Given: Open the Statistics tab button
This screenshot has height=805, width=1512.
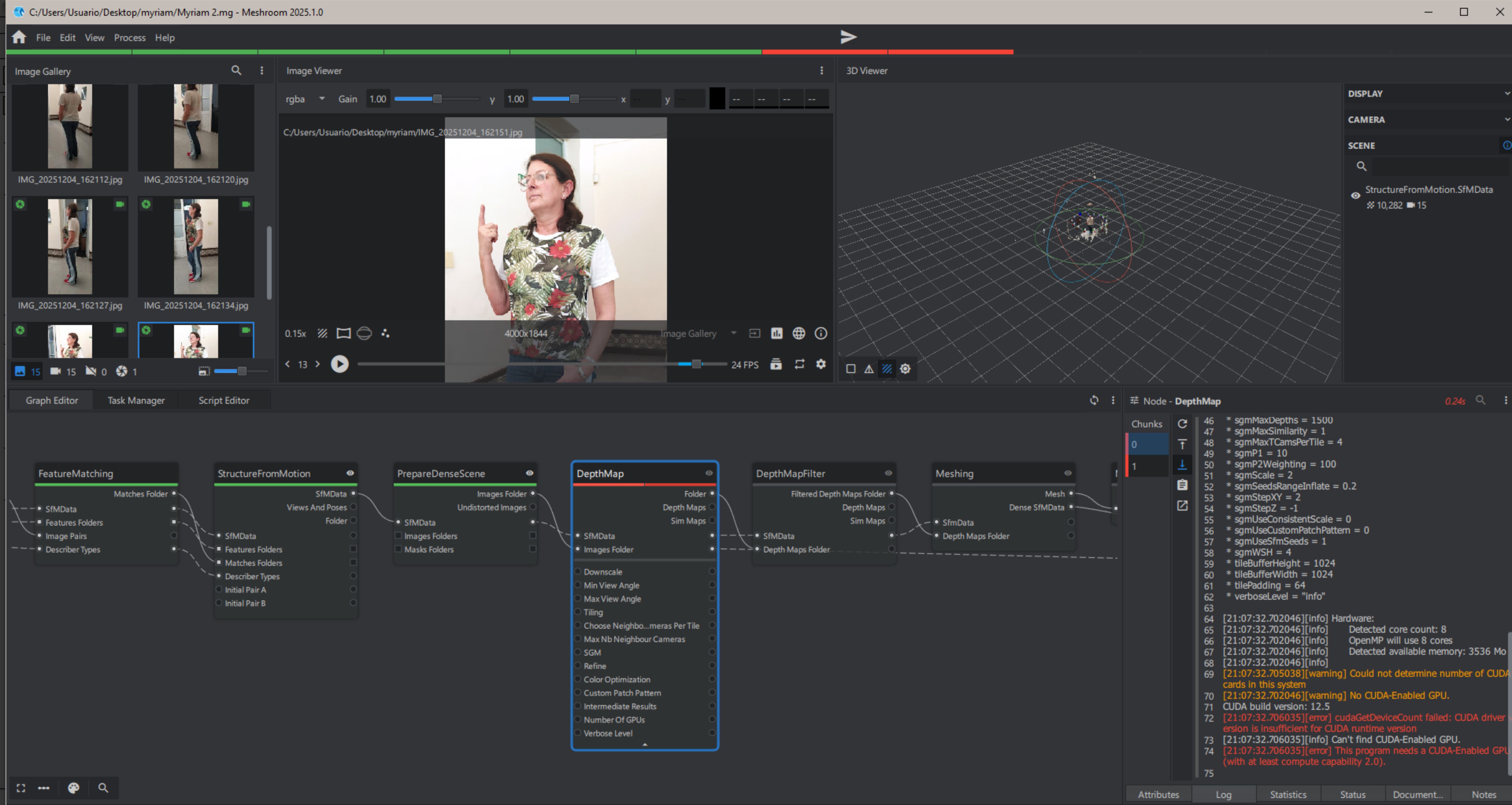Looking at the screenshot, I should pyautogui.click(x=1288, y=795).
